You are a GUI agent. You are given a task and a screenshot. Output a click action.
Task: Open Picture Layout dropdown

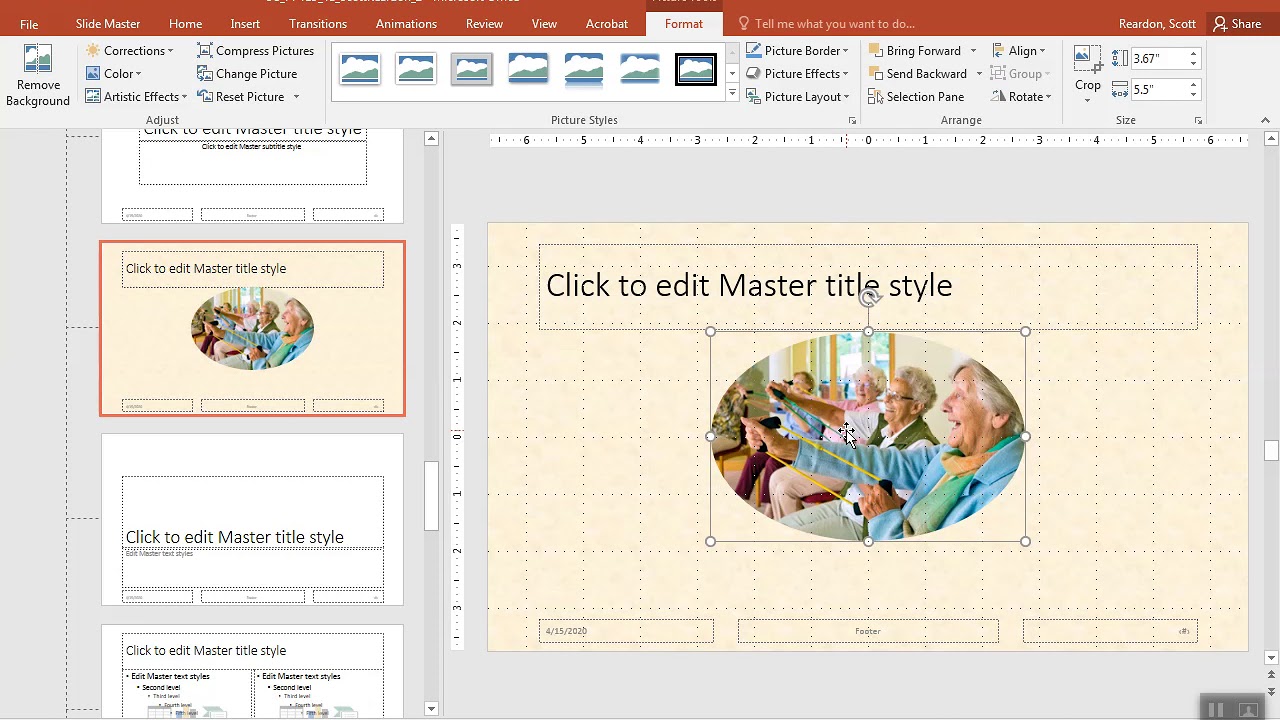798,97
